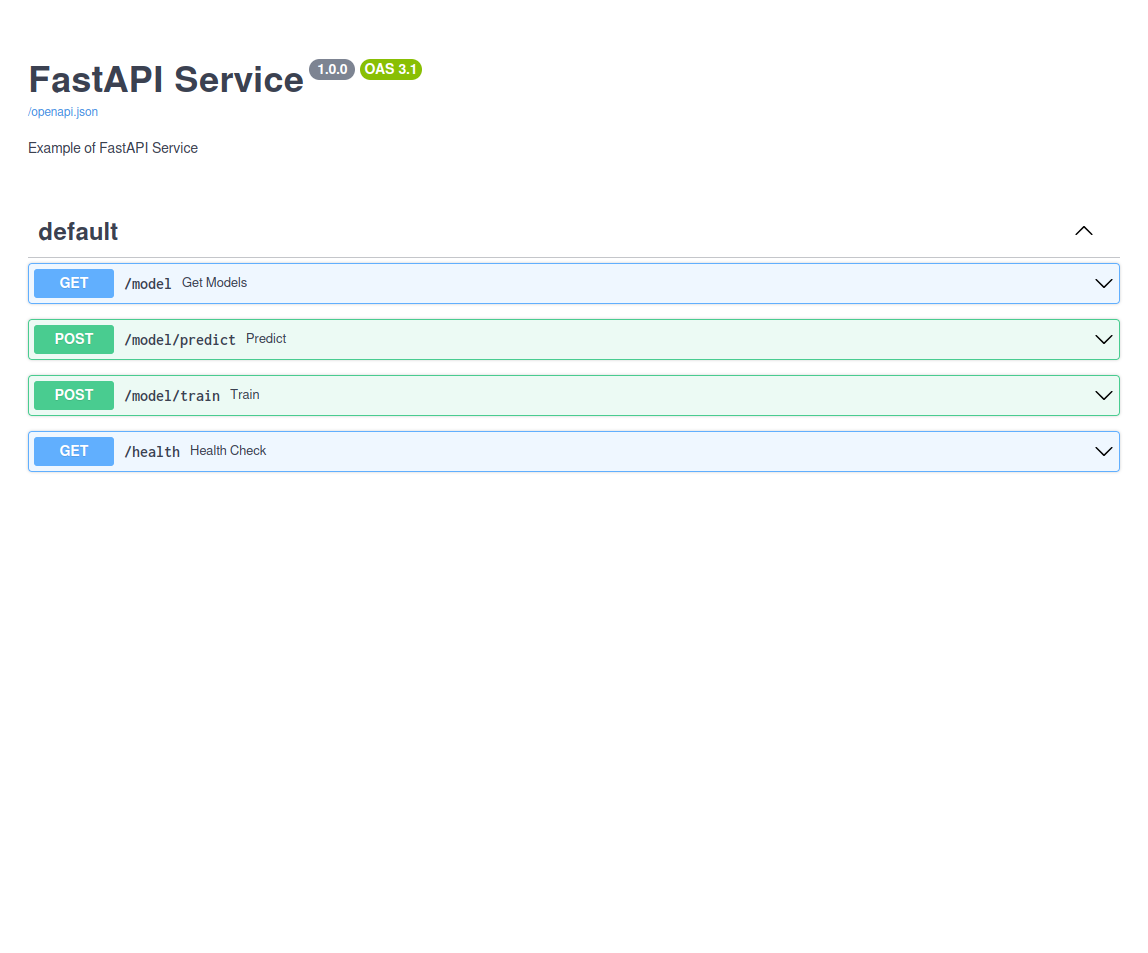
Task: Click the Example of FastAPI Service description
Action: pyautogui.click(x=113, y=148)
